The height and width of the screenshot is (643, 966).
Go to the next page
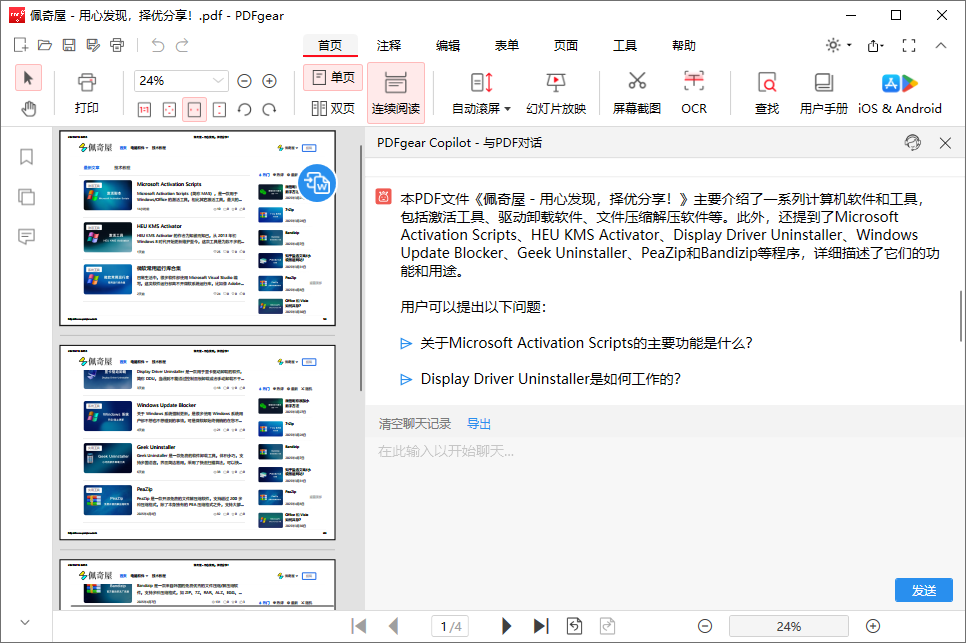[x=506, y=626]
